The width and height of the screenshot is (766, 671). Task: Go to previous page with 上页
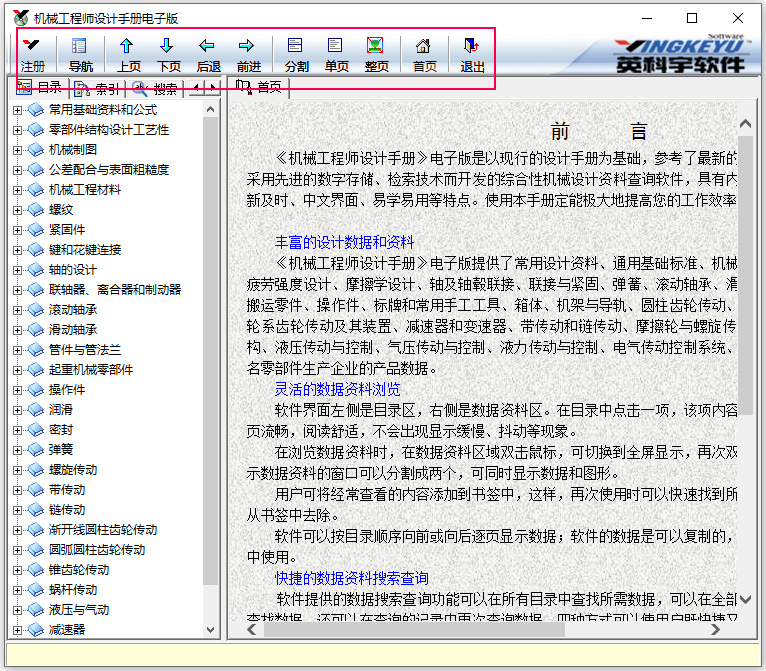[x=128, y=55]
